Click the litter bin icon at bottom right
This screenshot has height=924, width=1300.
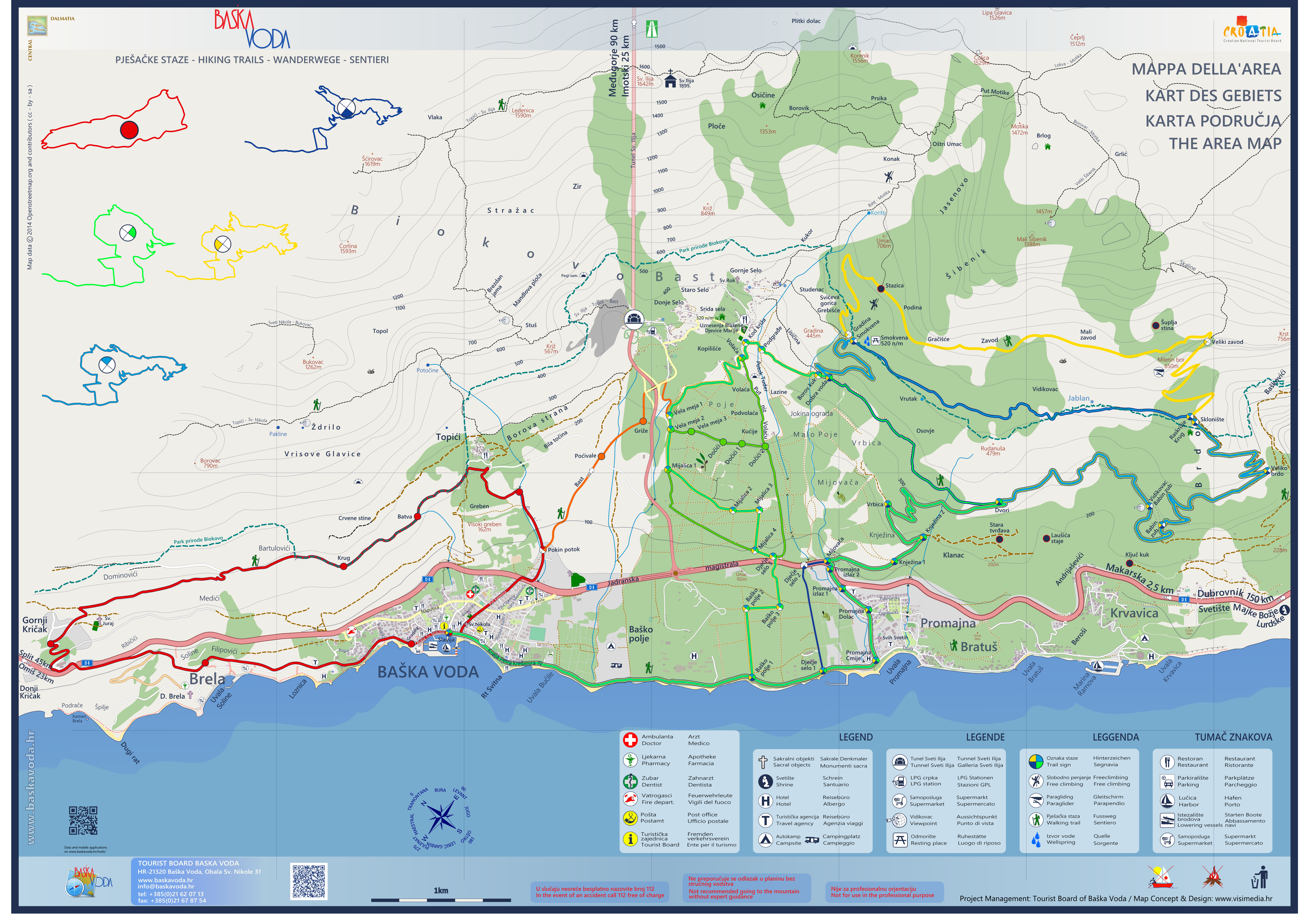[1260, 877]
